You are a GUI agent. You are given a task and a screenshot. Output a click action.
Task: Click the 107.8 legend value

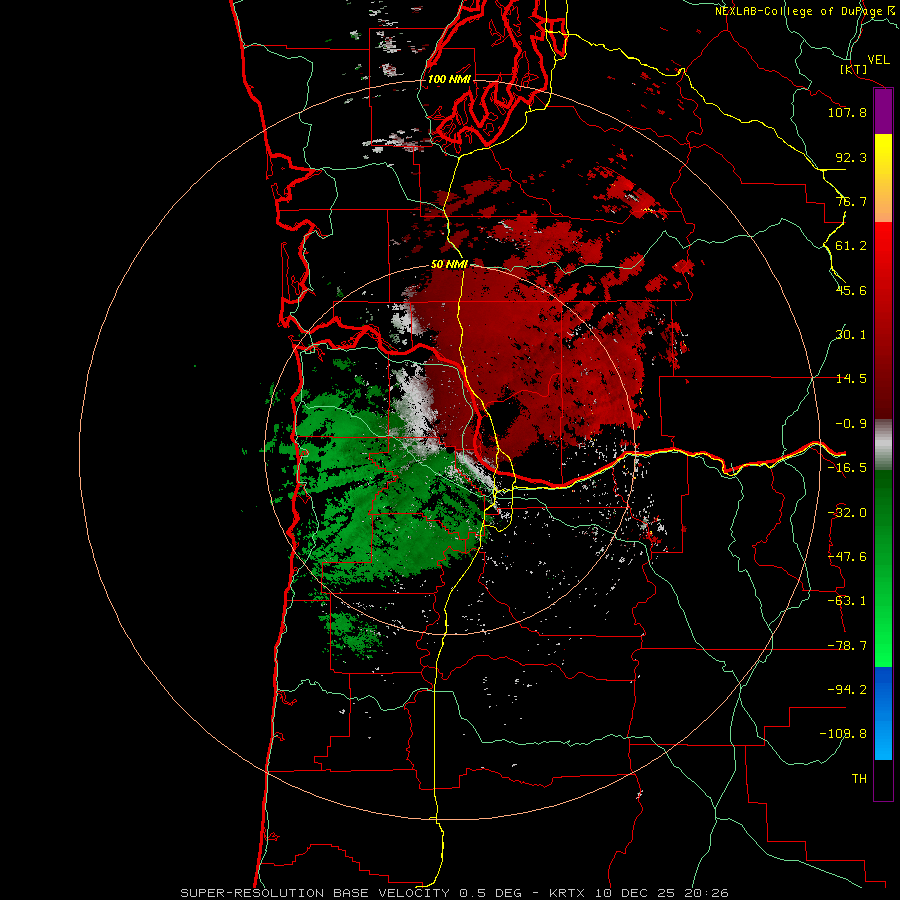coord(847,112)
